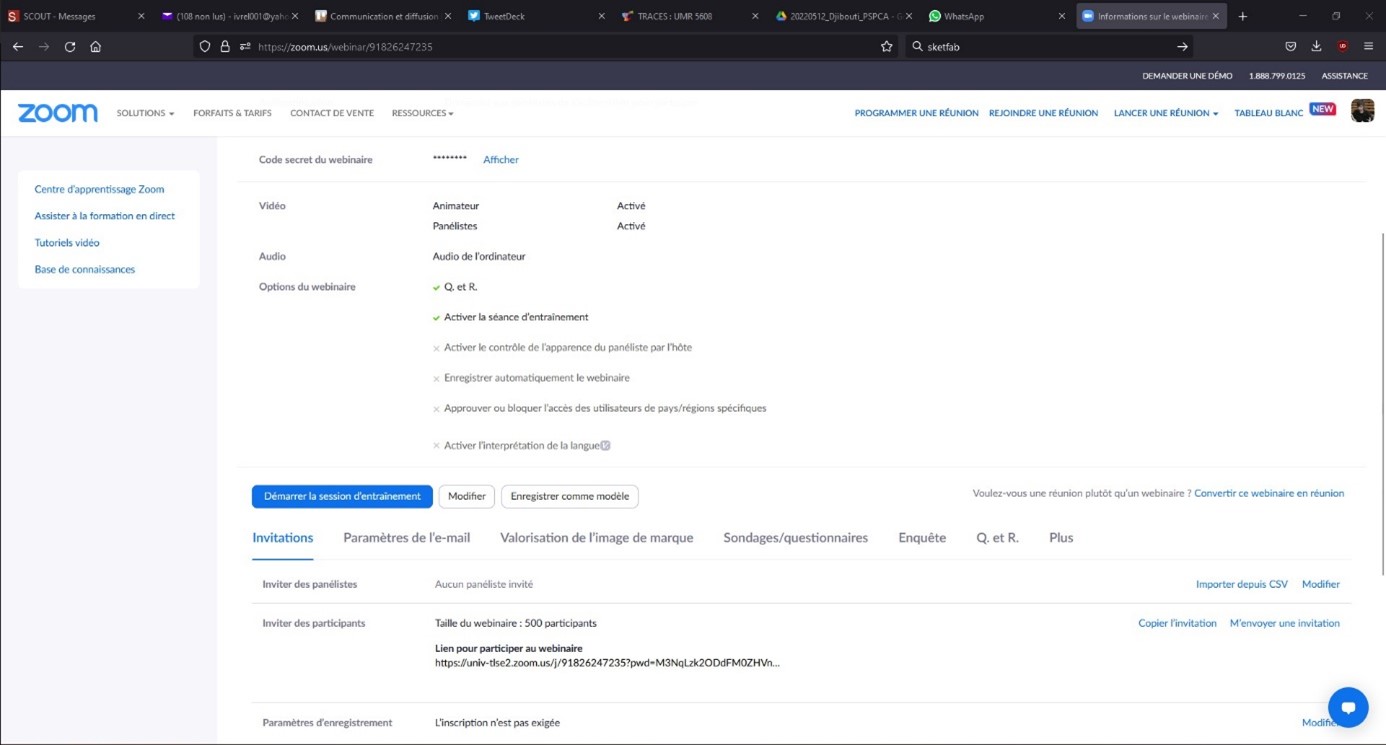Image resolution: width=1386 pixels, height=745 pixels.
Task: Open the blue chat help bubble
Action: [1347, 707]
